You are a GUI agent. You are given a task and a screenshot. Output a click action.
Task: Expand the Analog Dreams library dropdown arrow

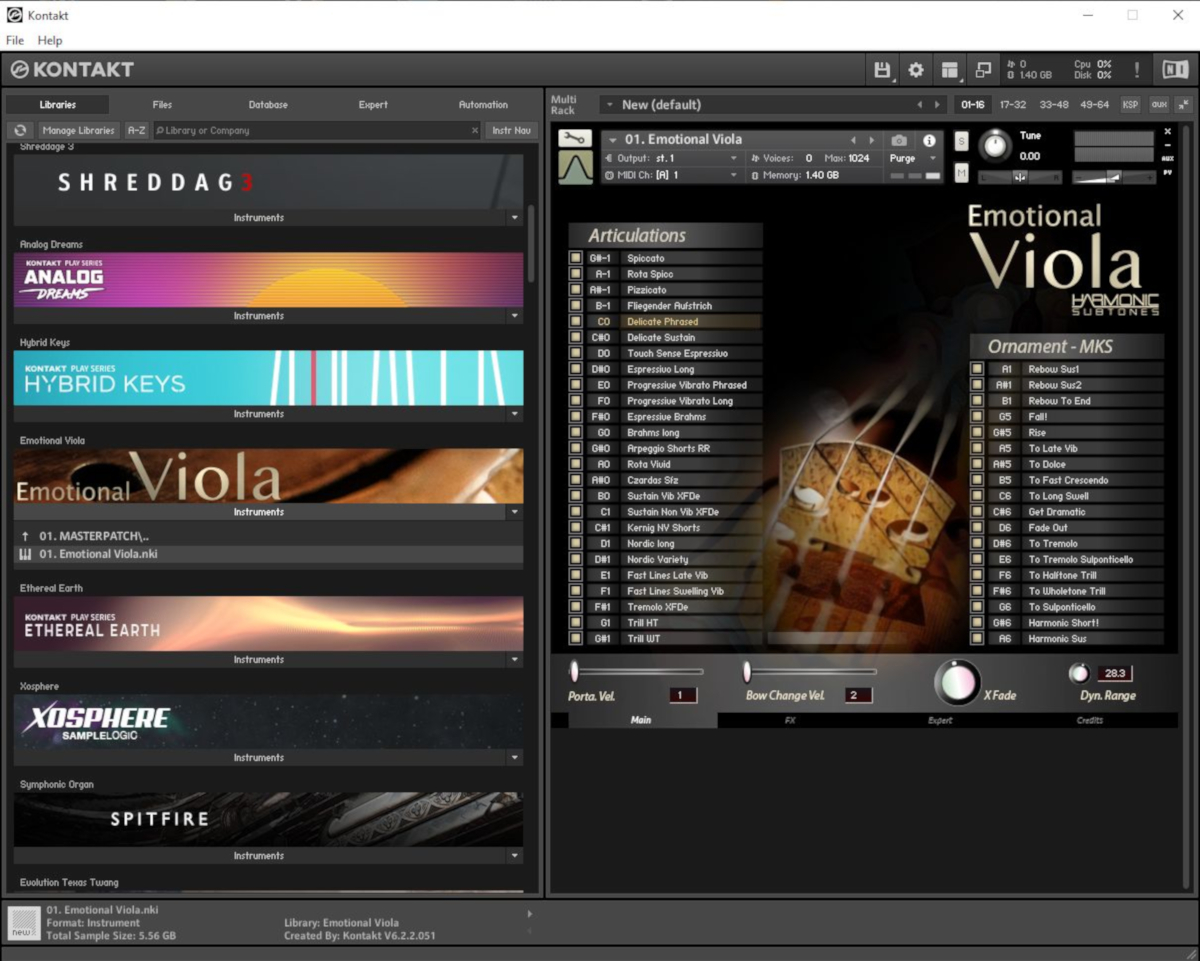pyautogui.click(x=515, y=316)
